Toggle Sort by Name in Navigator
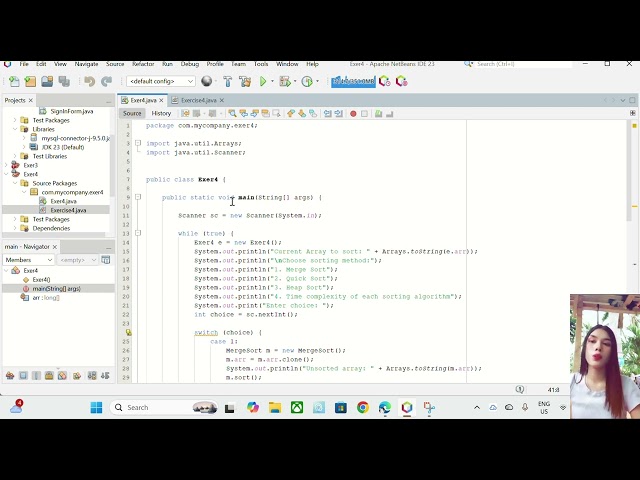 [92, 376]
